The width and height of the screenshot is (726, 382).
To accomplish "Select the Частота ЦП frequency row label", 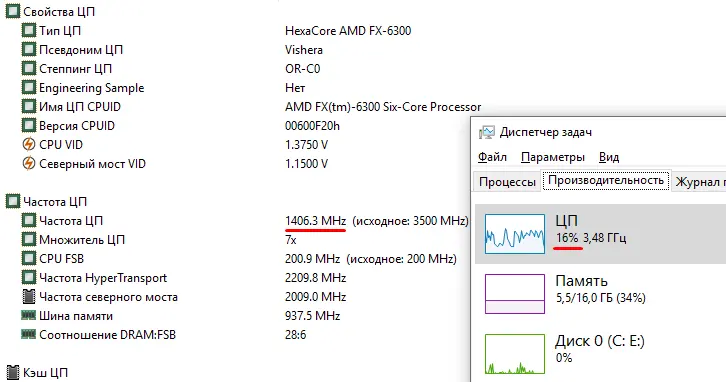I will (71, 220).
